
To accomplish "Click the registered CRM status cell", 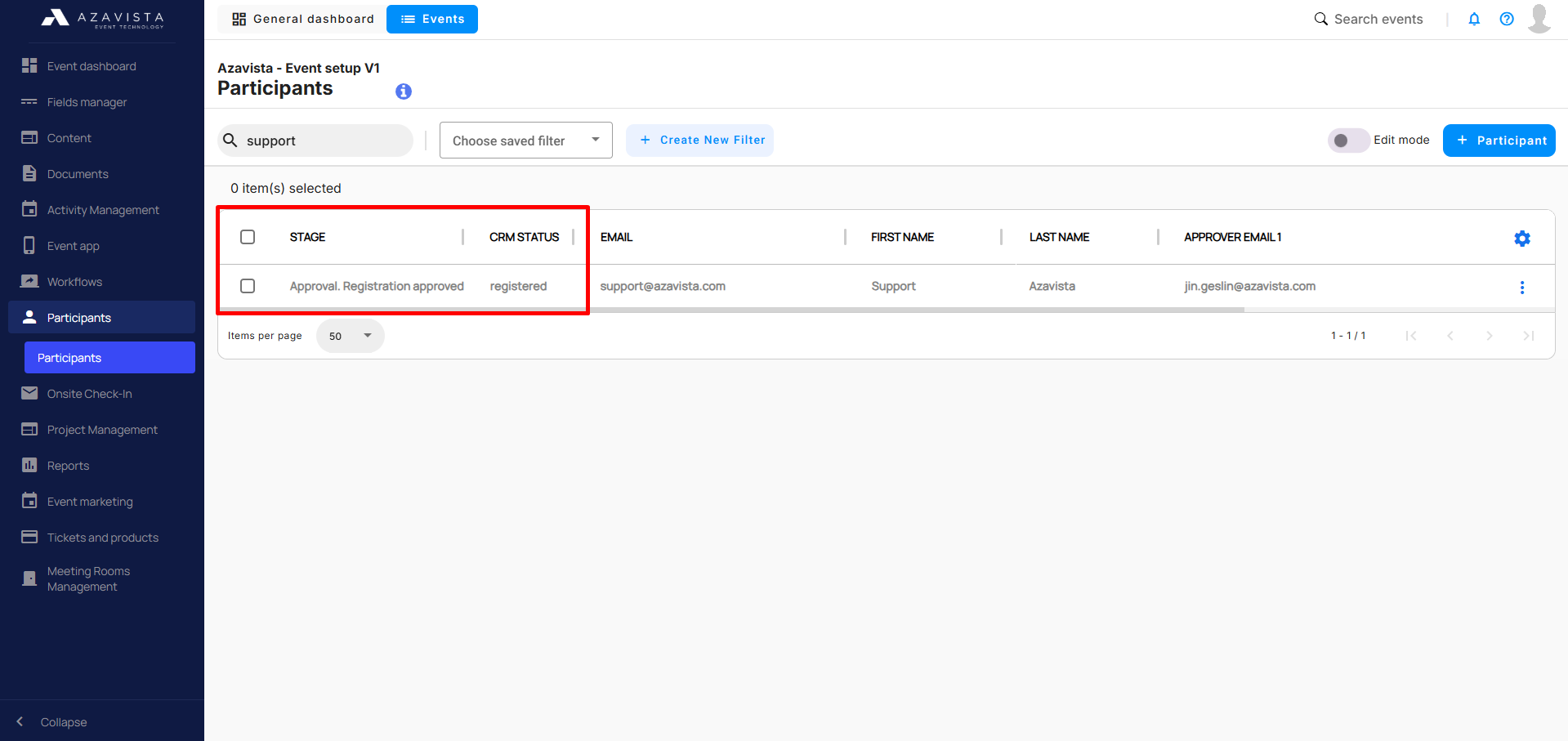I will (518, 286).
